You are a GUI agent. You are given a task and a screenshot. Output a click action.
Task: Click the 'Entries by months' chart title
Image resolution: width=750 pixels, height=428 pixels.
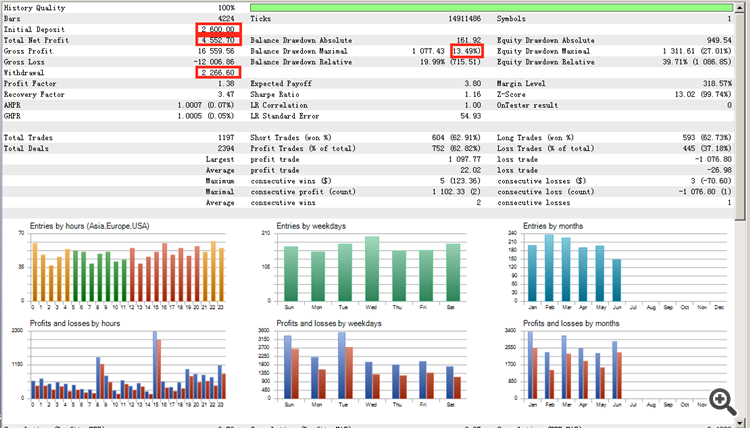coord(553,226)
